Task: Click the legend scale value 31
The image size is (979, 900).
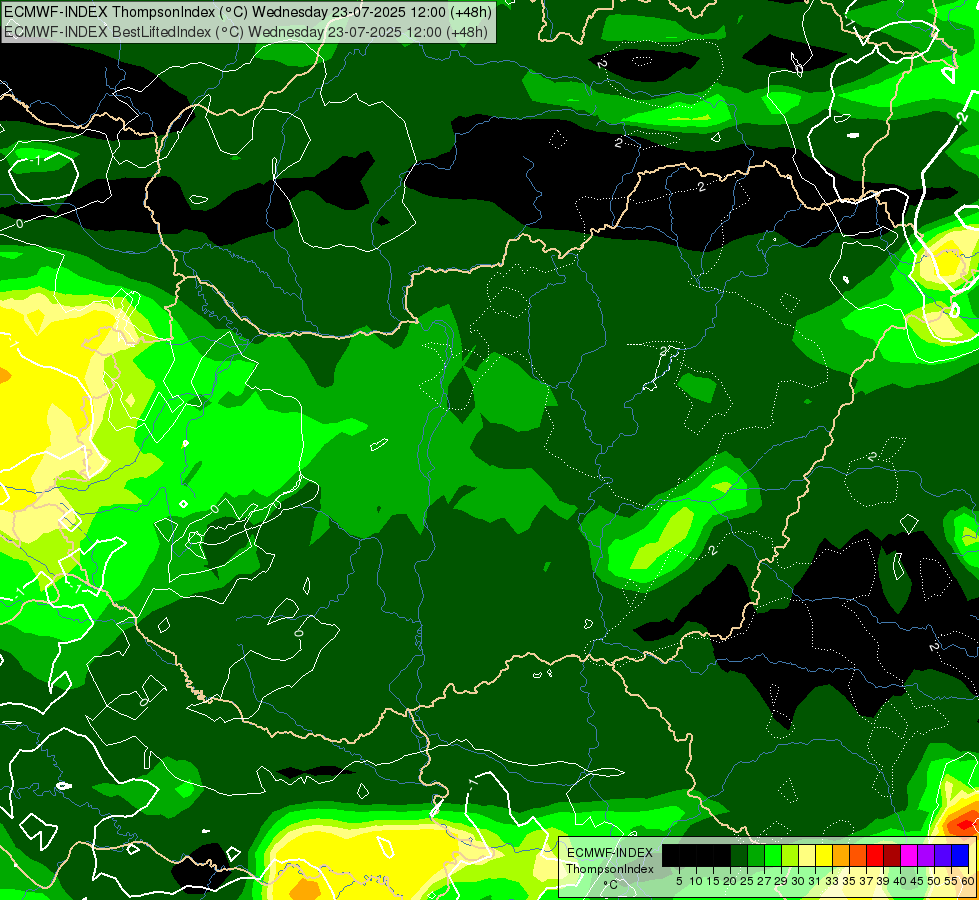Action: coord(815,881)
